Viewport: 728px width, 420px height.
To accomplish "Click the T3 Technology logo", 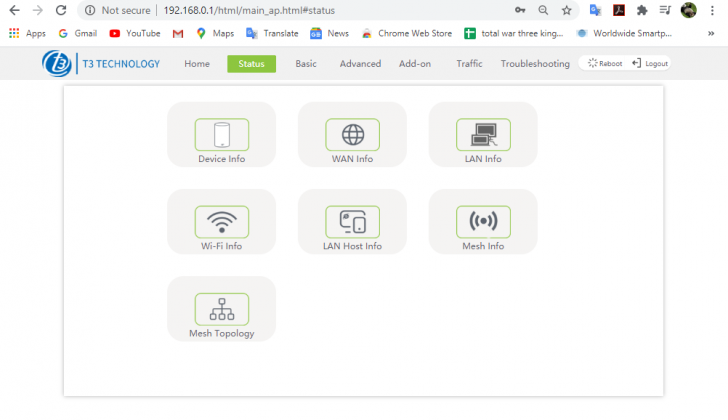I will click(x=101, y=64).
